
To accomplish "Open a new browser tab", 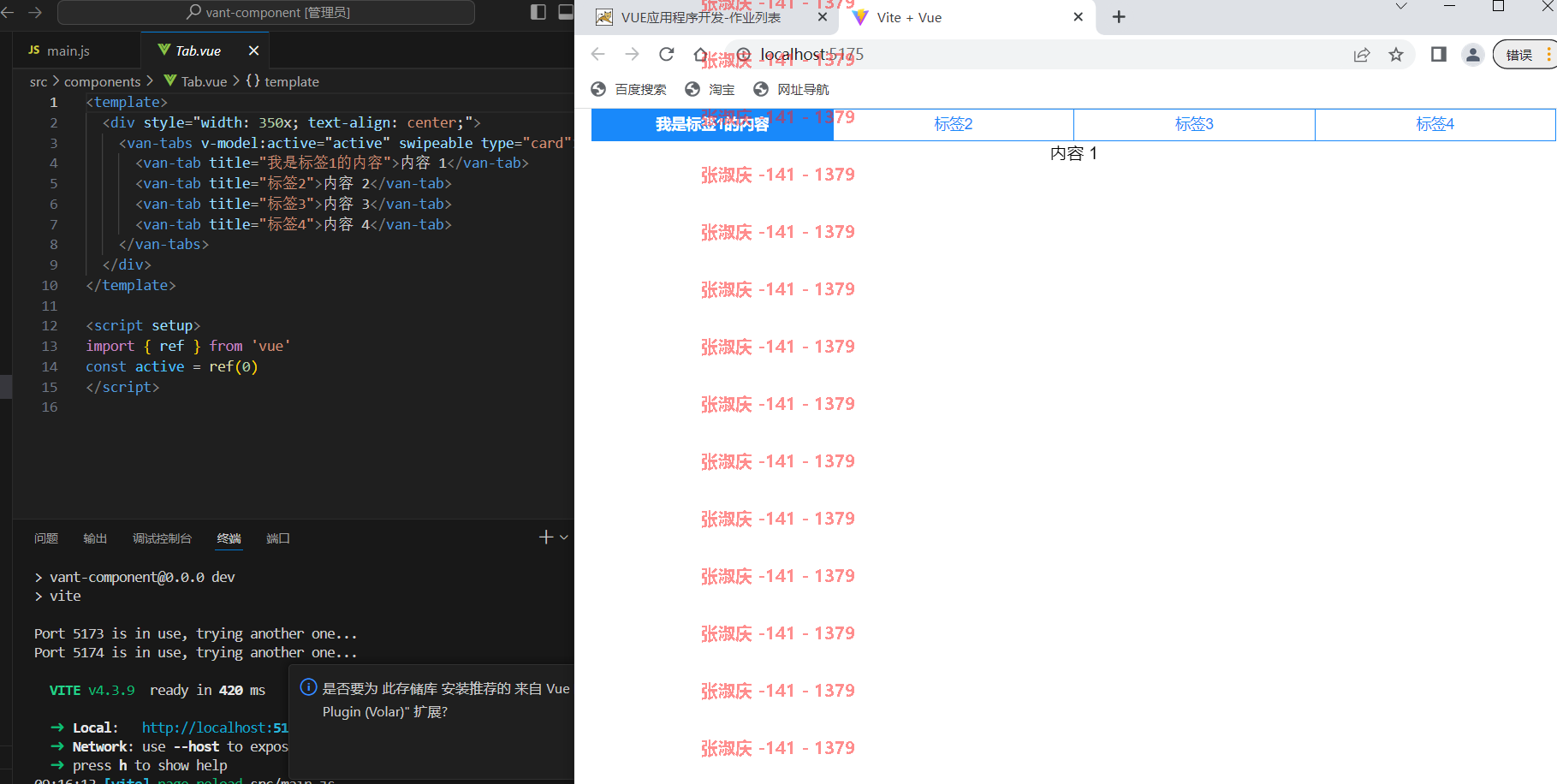I will [1119, 17].
